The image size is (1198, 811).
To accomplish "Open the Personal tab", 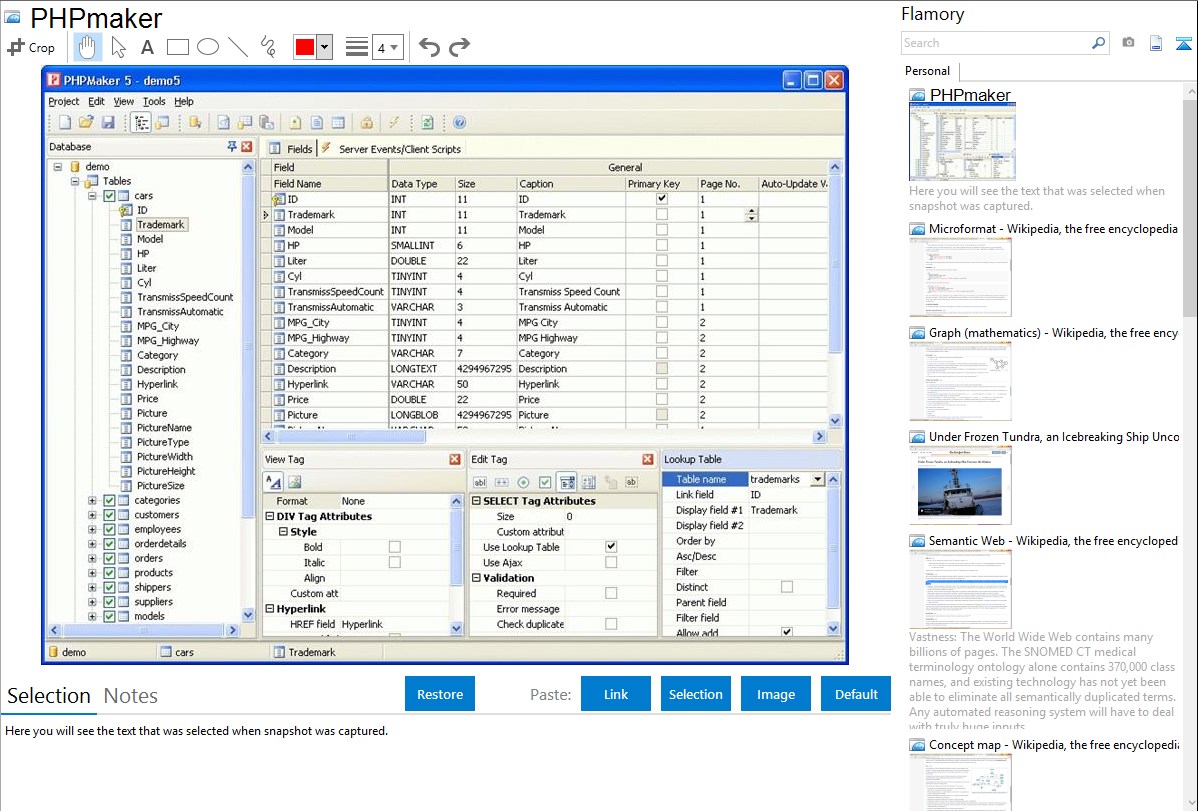I will pos(928,71).
